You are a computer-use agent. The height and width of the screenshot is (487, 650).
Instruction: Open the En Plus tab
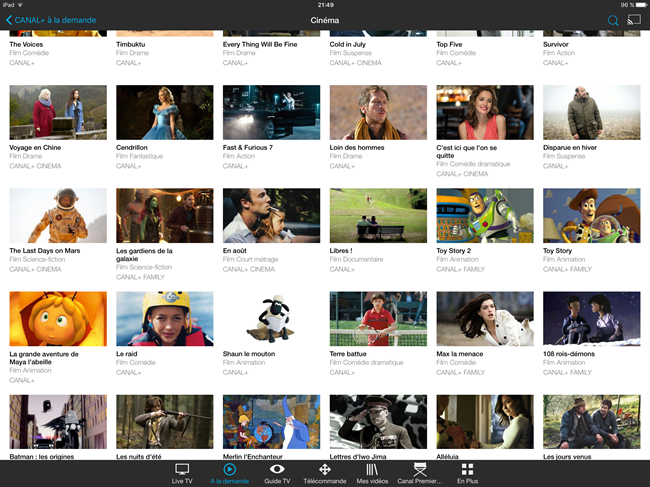(467, 473)
